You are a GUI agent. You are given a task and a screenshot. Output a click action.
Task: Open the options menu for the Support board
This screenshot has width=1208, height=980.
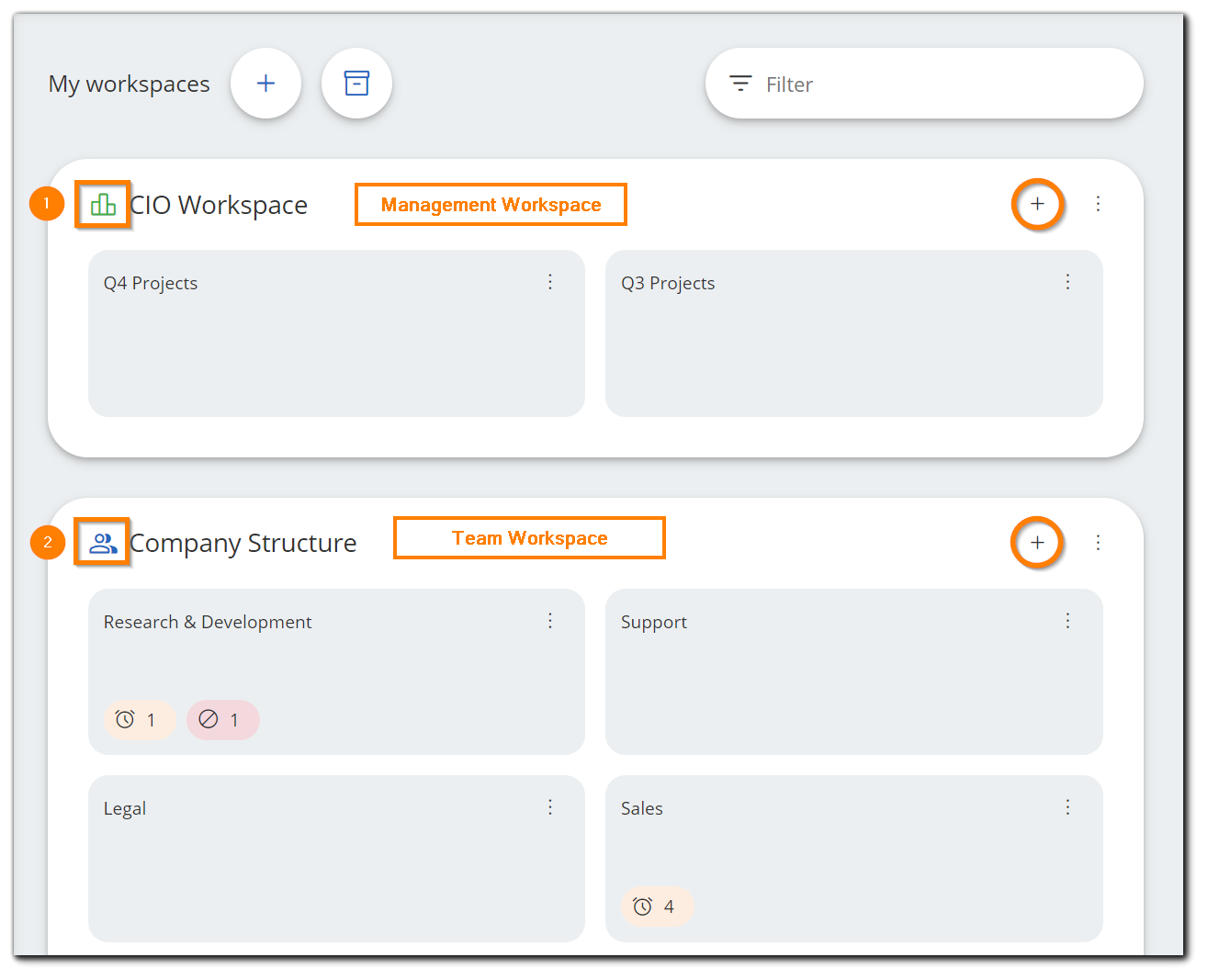click(x=1067, y=621)
